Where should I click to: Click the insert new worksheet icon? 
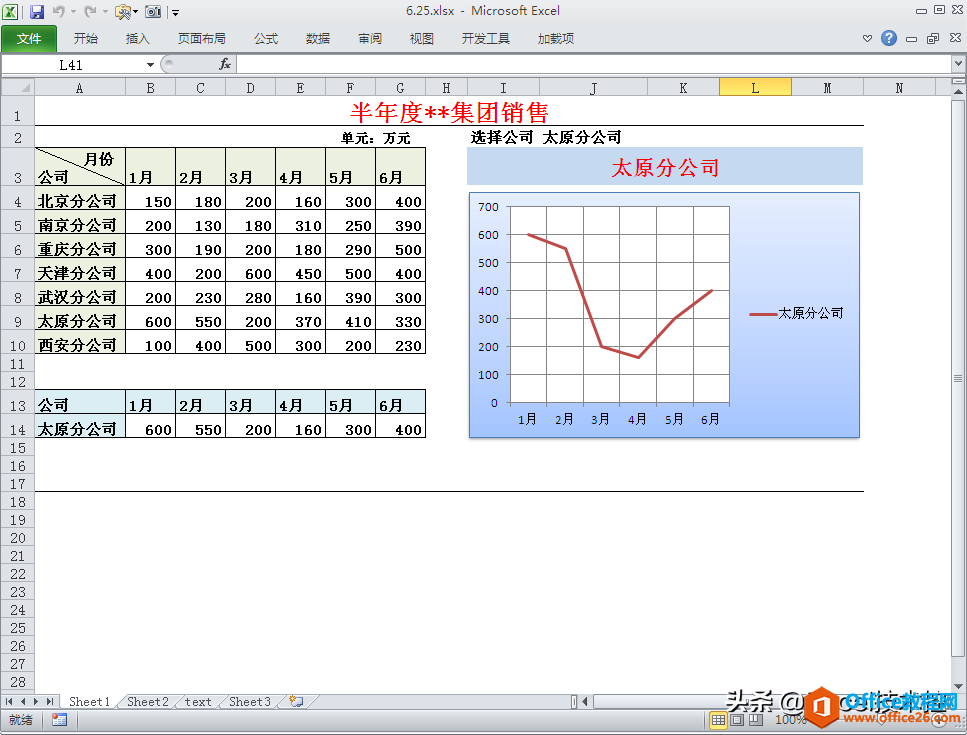click(x=297, y=701)
